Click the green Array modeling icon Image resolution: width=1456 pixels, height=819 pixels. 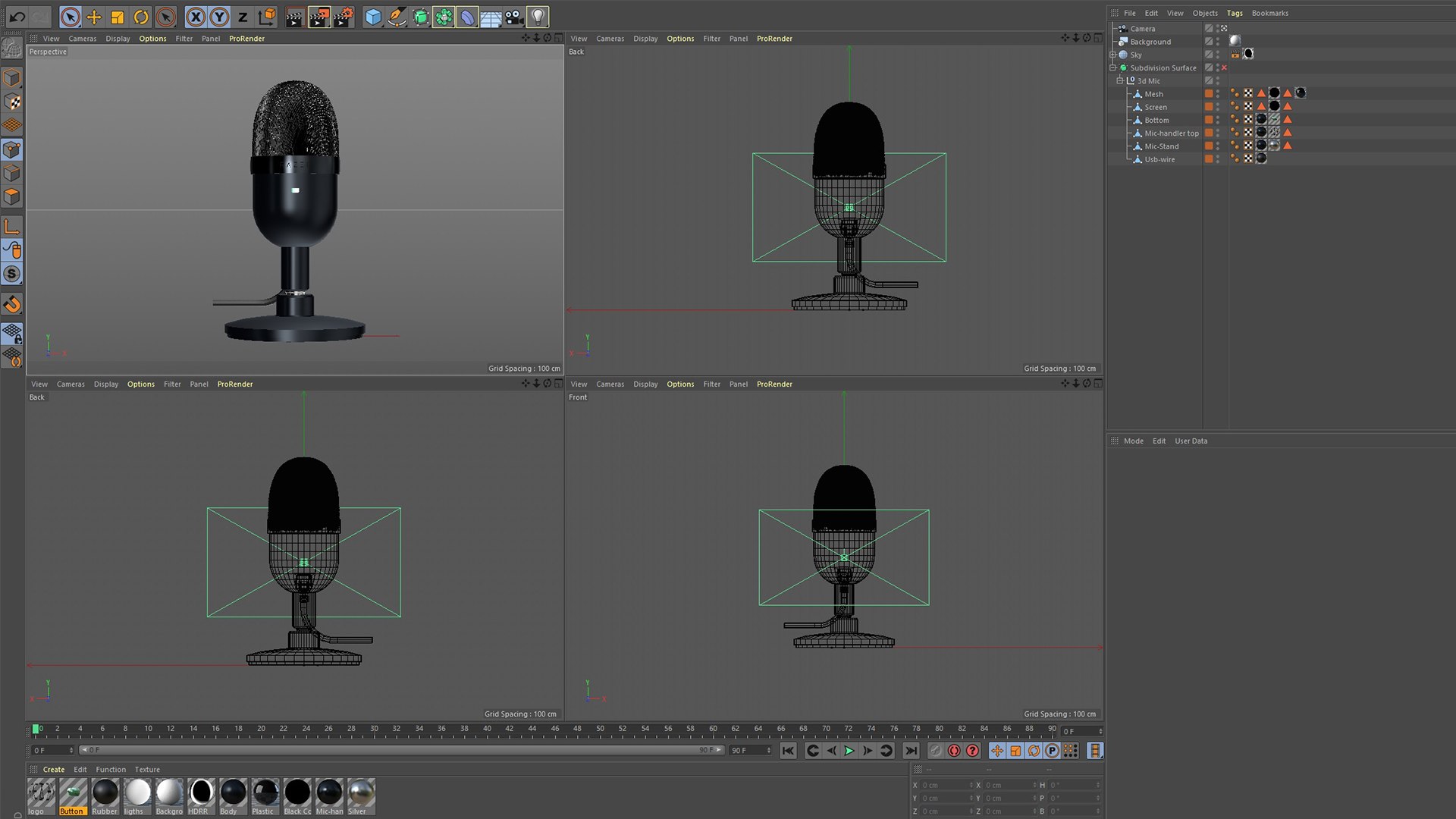[x=444, y=16]
